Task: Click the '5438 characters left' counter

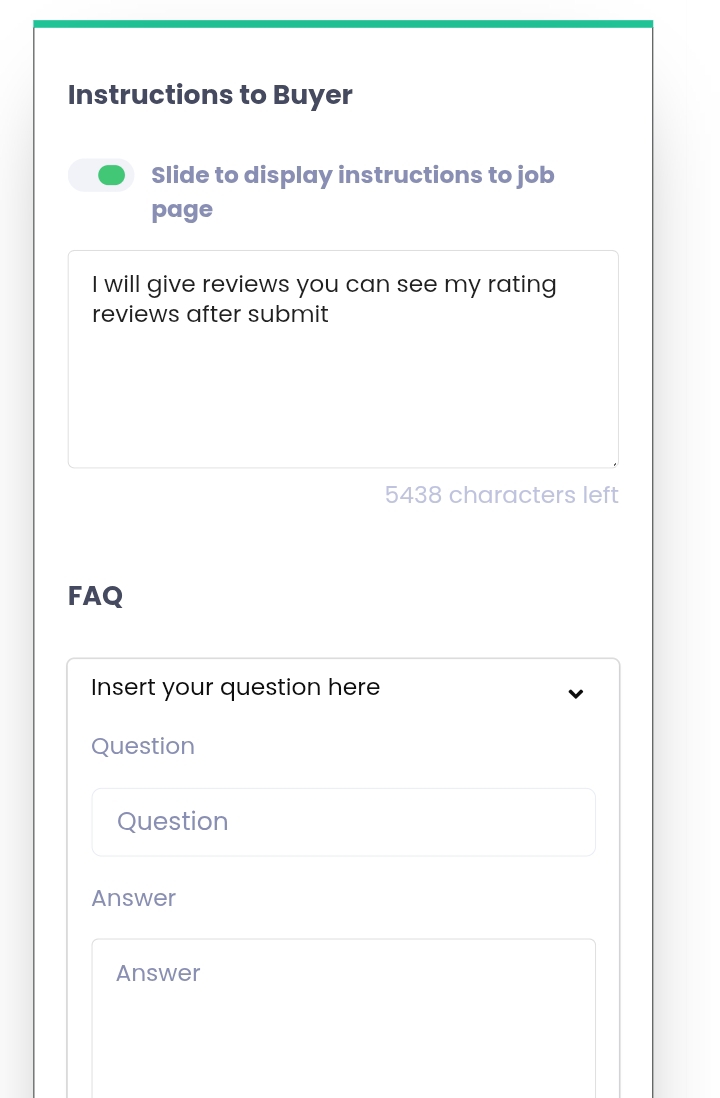Action: pyautogui.click(x=501, y=494)
